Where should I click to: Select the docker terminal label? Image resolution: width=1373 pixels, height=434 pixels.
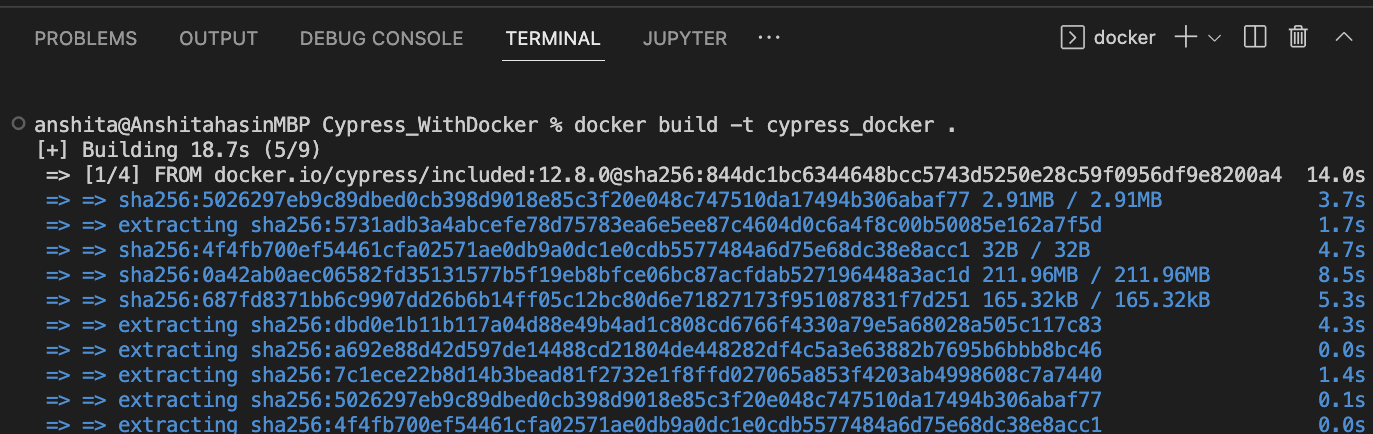1124,38
